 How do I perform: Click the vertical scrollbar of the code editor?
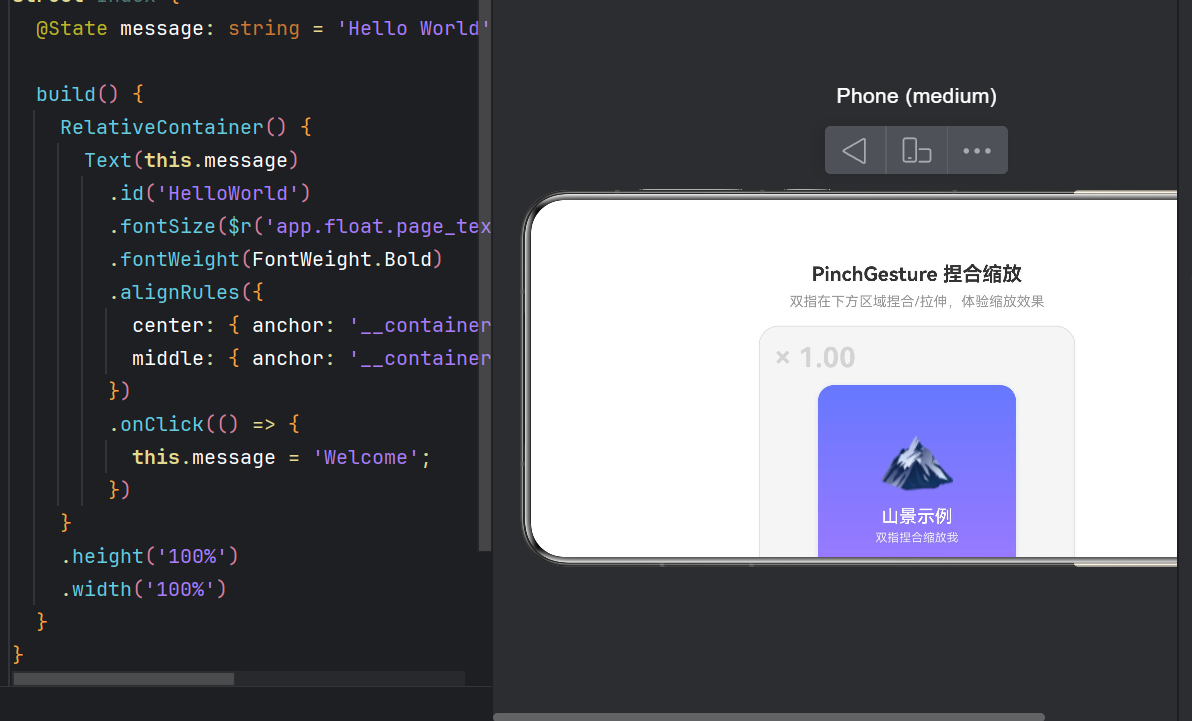coord(485,274)
